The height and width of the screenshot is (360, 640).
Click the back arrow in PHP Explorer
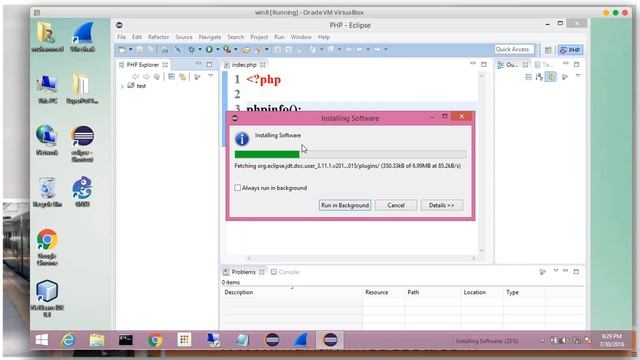[136, 77]
